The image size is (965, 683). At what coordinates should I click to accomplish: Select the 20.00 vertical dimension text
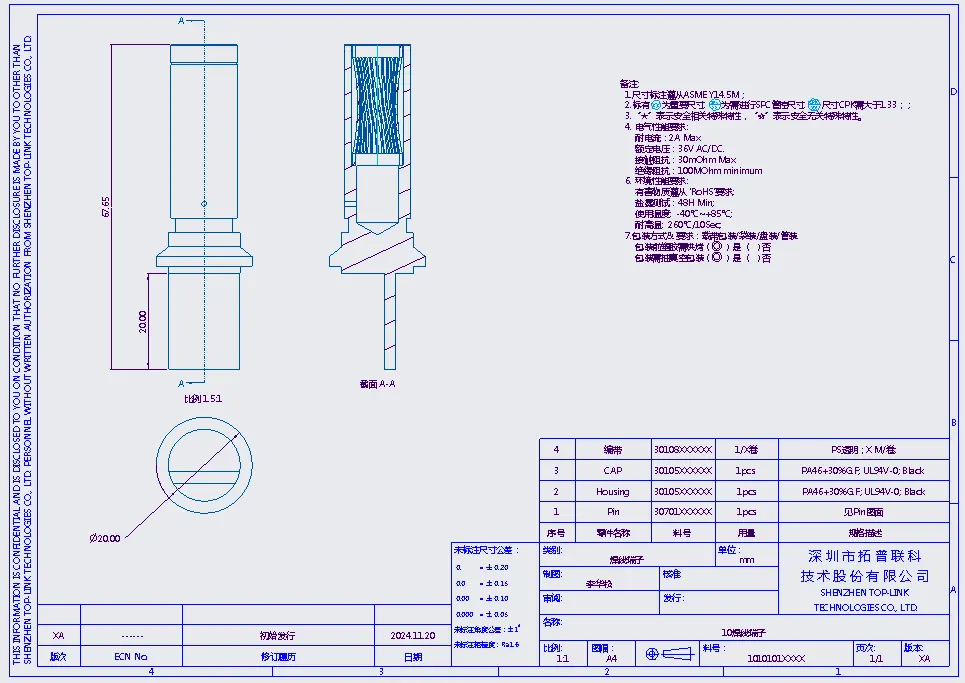click(143, 321)
